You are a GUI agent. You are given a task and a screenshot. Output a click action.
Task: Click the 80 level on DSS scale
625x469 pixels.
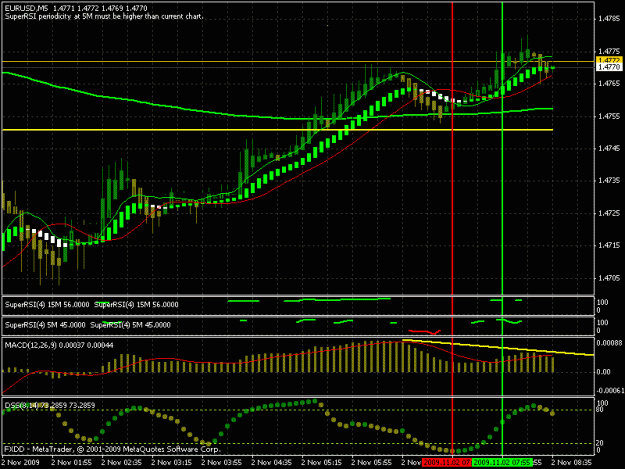click(x=599, y=409)
